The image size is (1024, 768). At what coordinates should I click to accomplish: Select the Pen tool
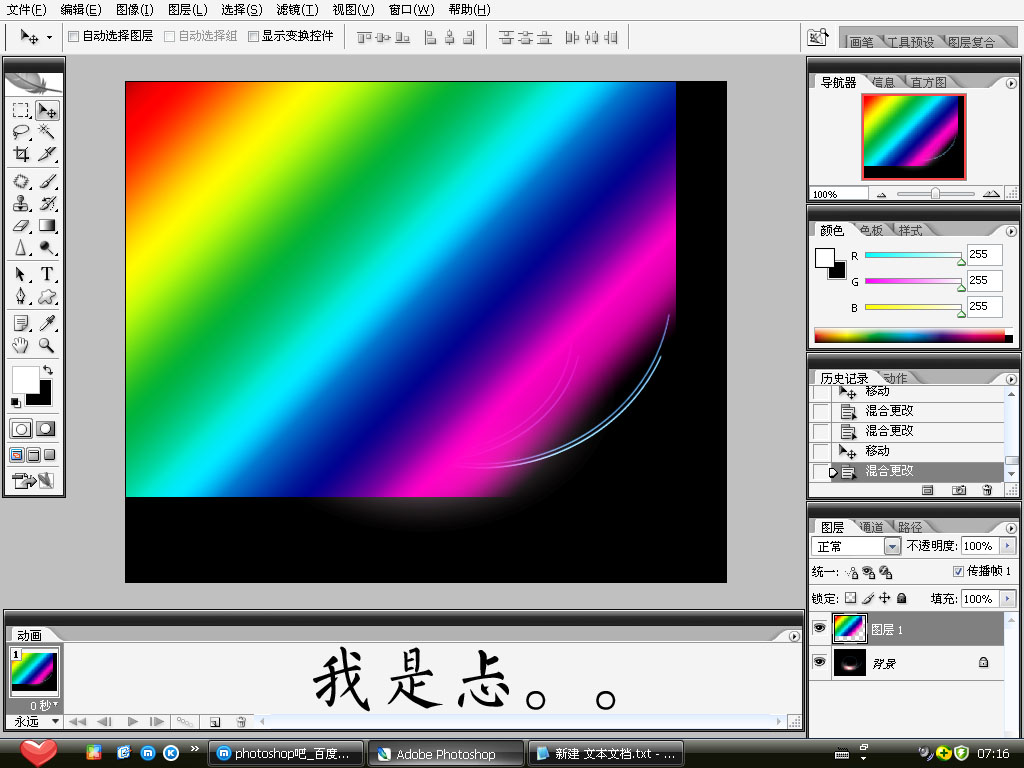pos(21,296)
